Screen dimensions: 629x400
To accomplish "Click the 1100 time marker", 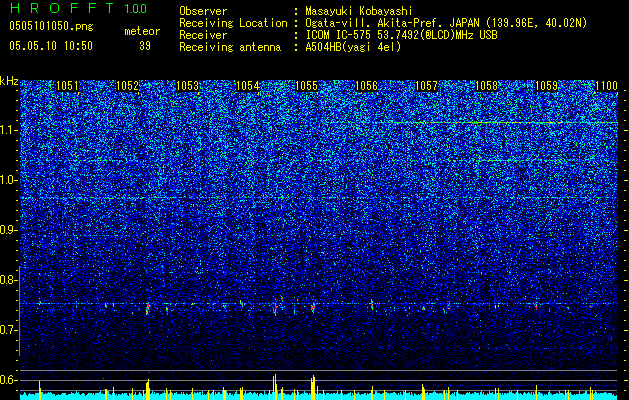I will pyautogui.click(x=606, y=86).
